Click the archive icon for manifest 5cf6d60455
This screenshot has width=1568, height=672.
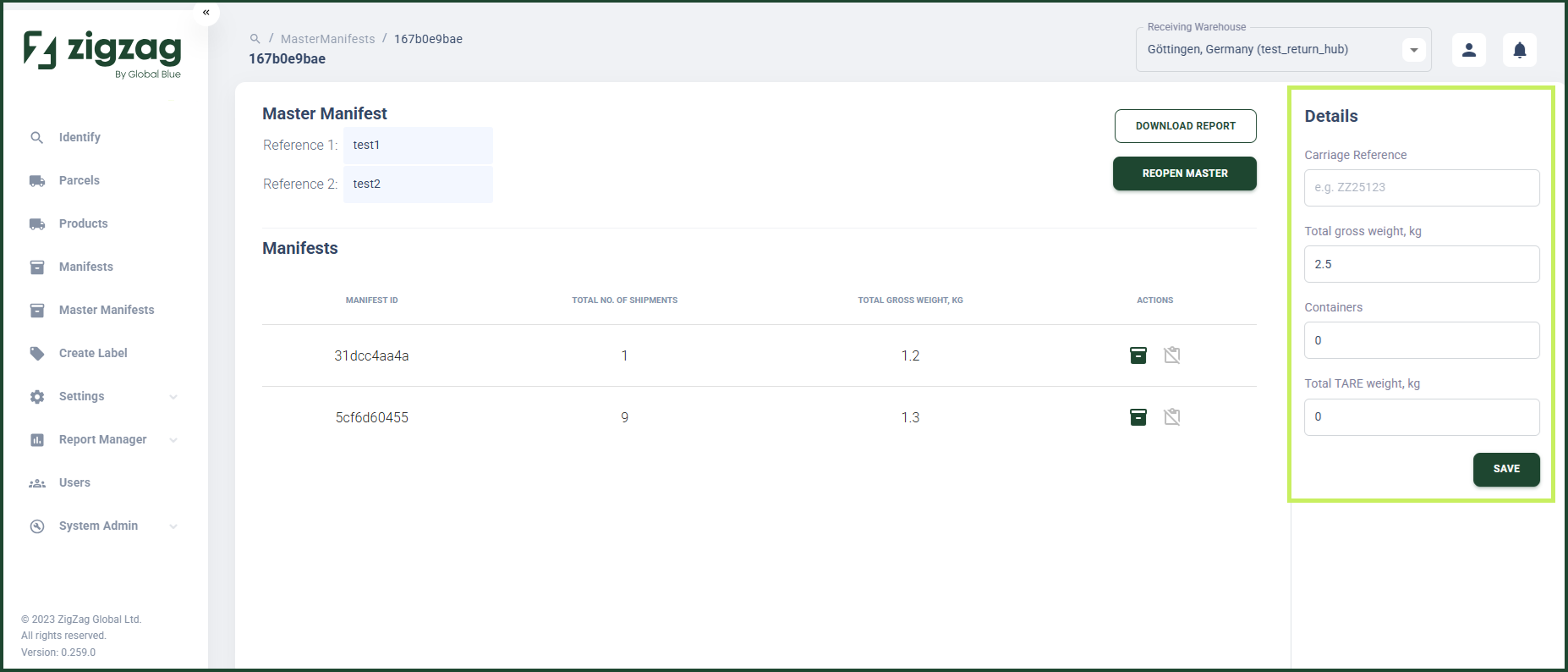pyautogui.click(x=1138, y=417)
